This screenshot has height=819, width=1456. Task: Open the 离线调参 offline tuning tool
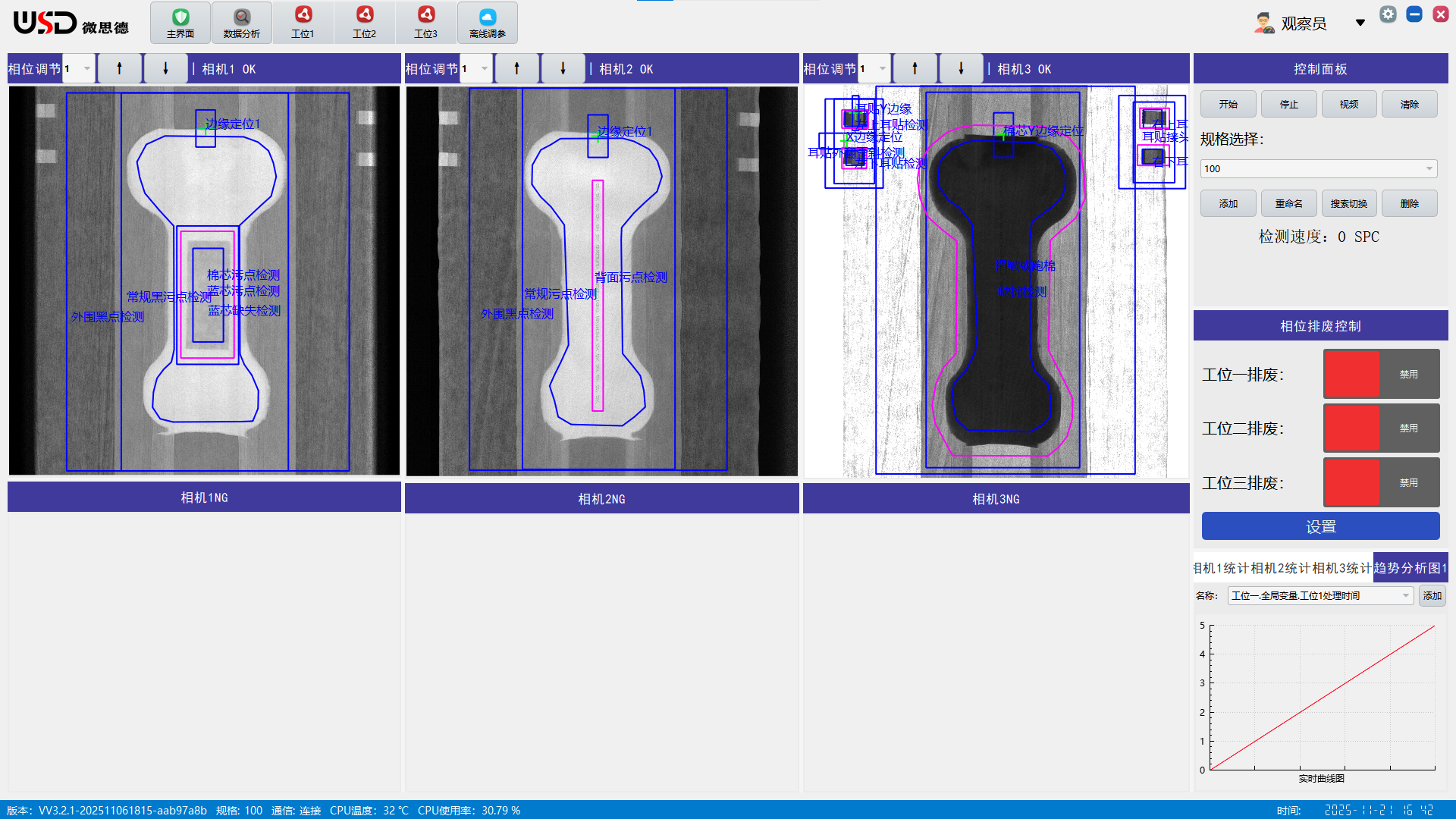488,23
